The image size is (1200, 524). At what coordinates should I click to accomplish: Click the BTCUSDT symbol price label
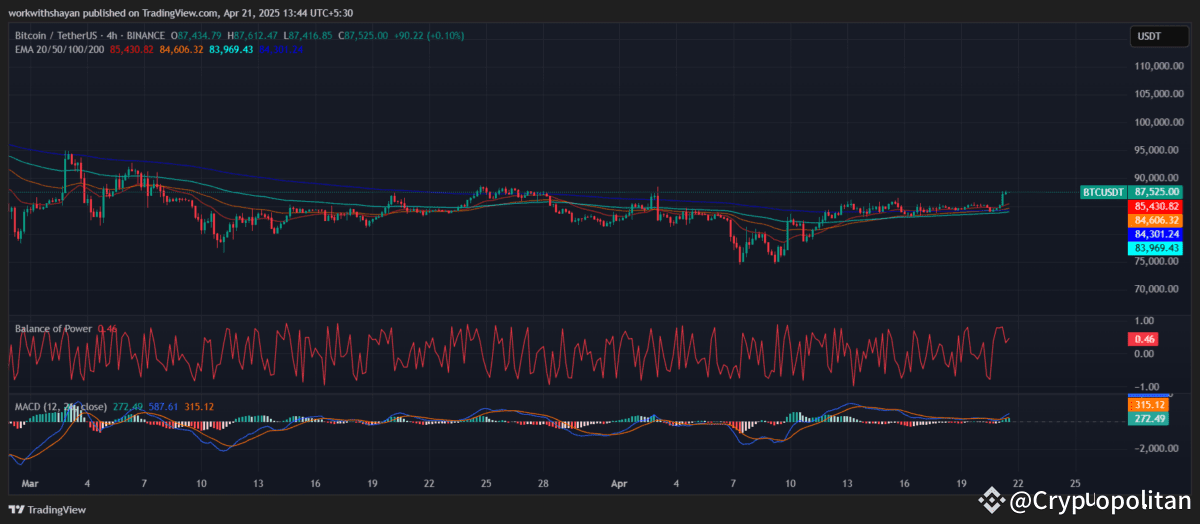click(x=1104, y=191)
